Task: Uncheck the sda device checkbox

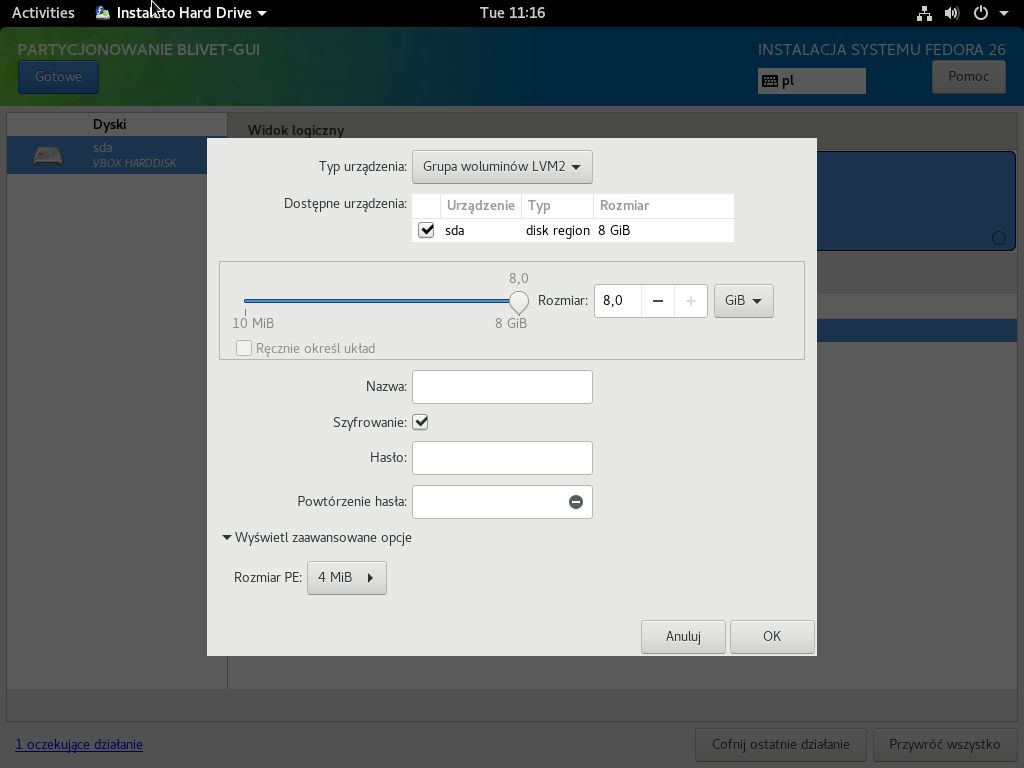Action: click(426, 230)
